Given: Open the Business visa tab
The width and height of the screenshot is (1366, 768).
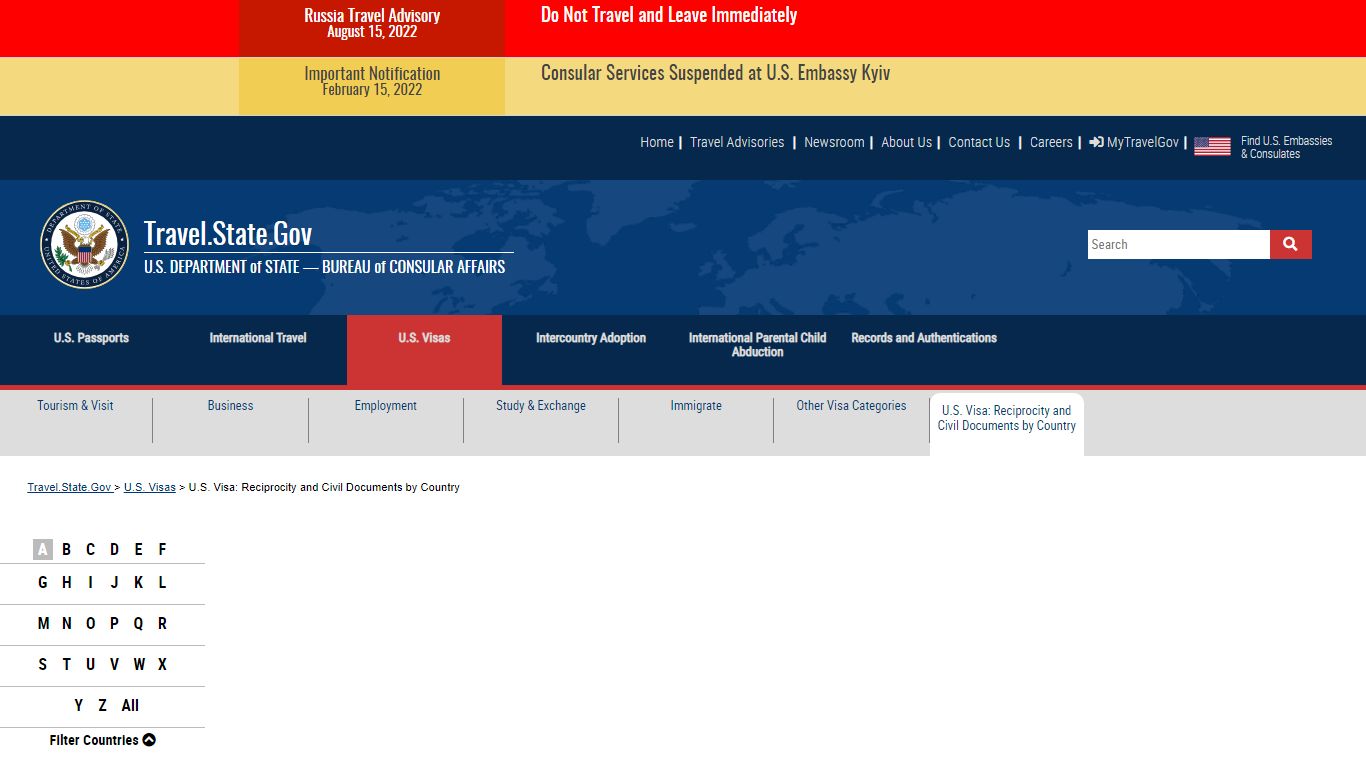Looking at the screenshot, I should coord(230,406).
